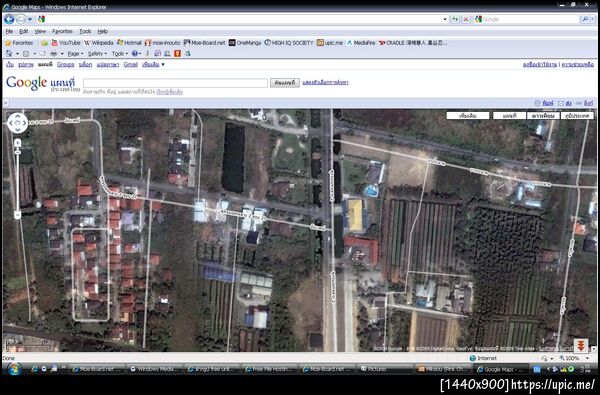Expand the Page command dropdown
Image resolution: width=600 pixels, height=395 pixels.
click(x=75, y=54)
